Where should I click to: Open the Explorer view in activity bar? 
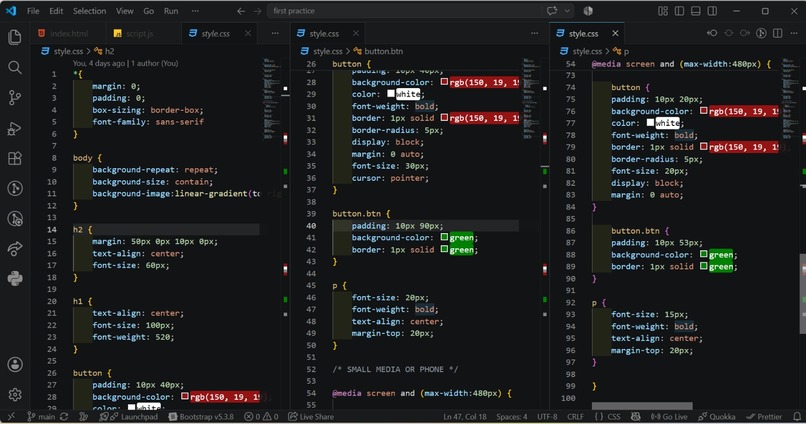click(x=14, y=37)
